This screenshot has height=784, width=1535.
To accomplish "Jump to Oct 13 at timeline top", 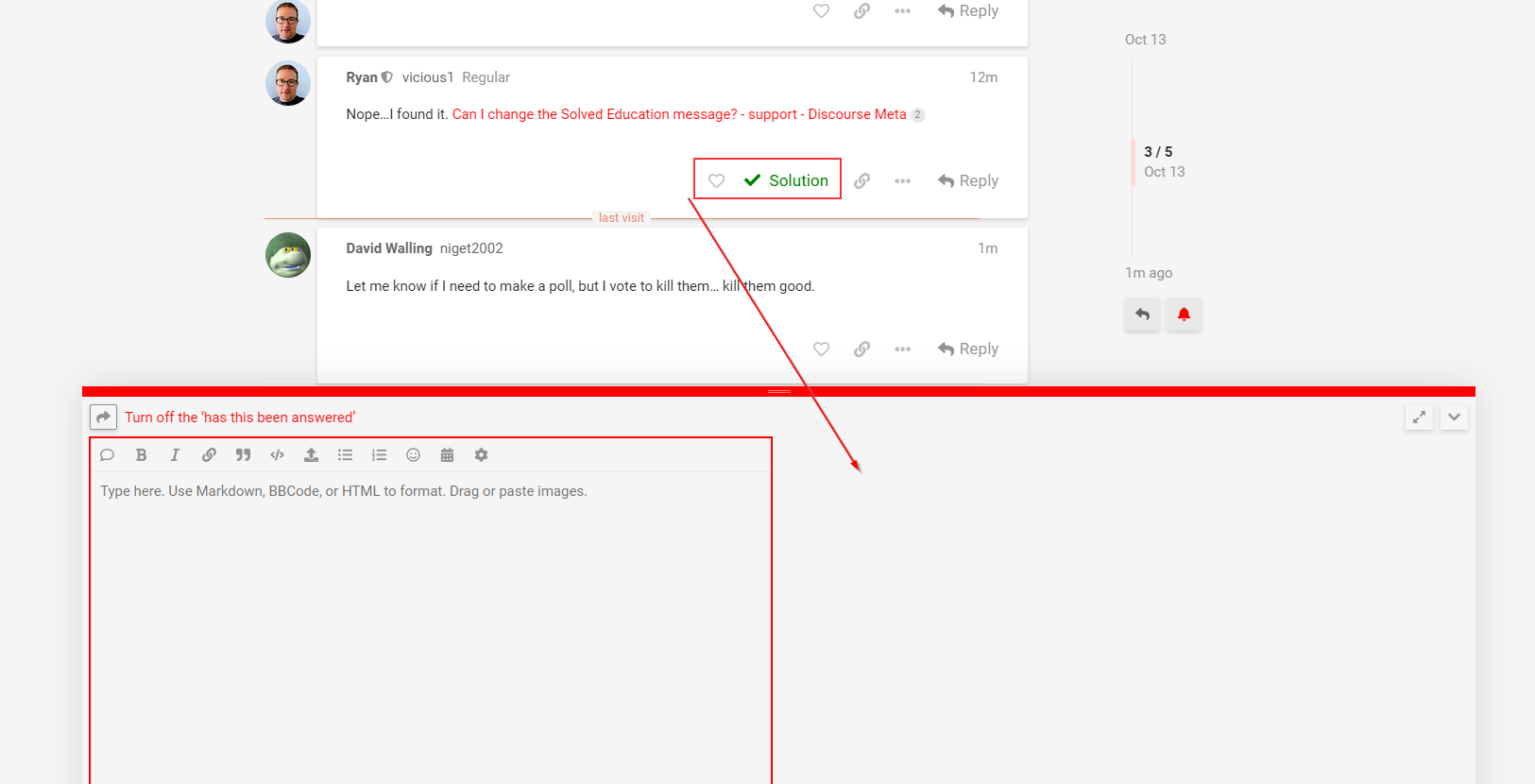I will (1145, 40).
